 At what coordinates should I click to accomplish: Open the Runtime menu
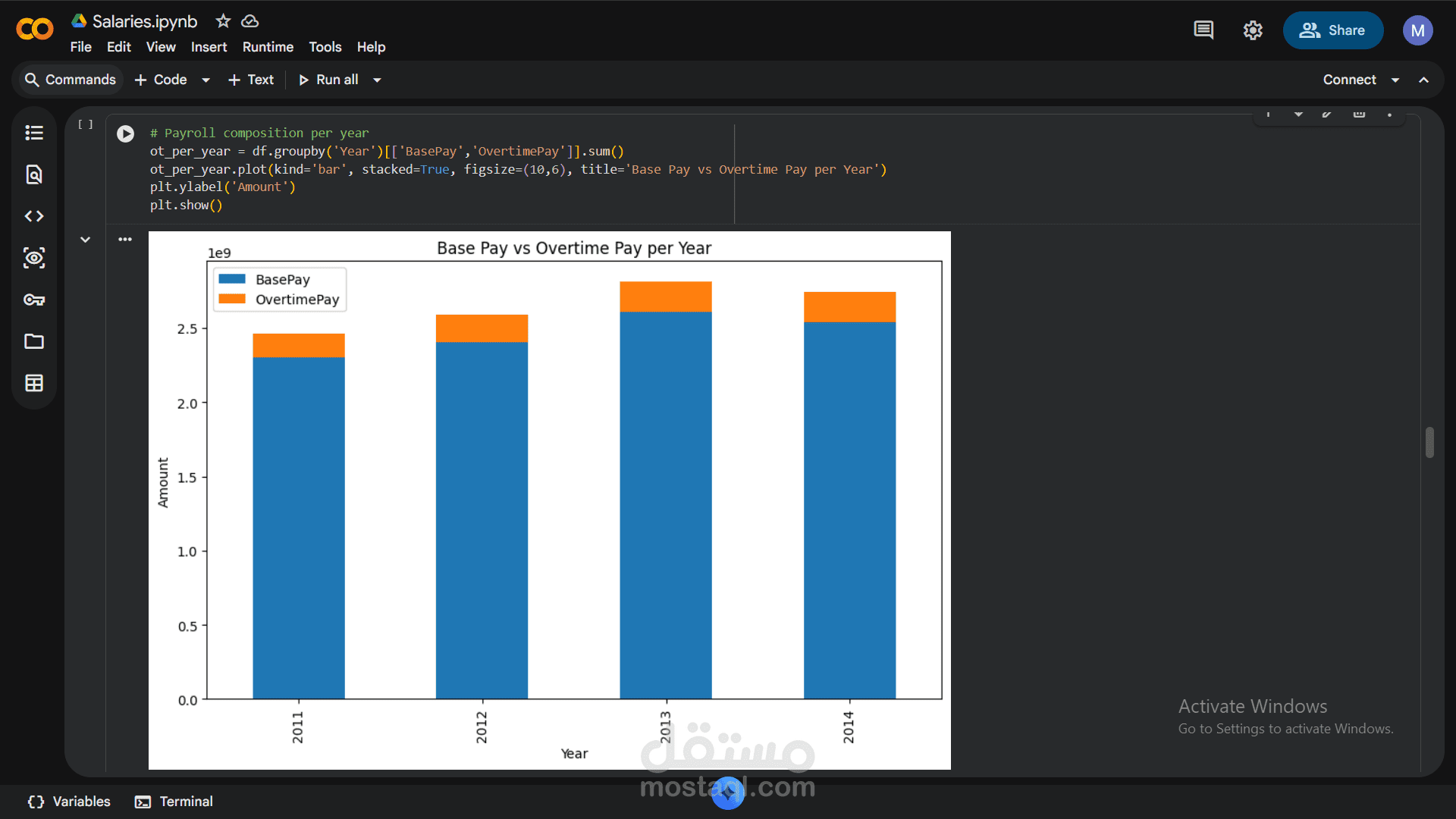point(268,47)
